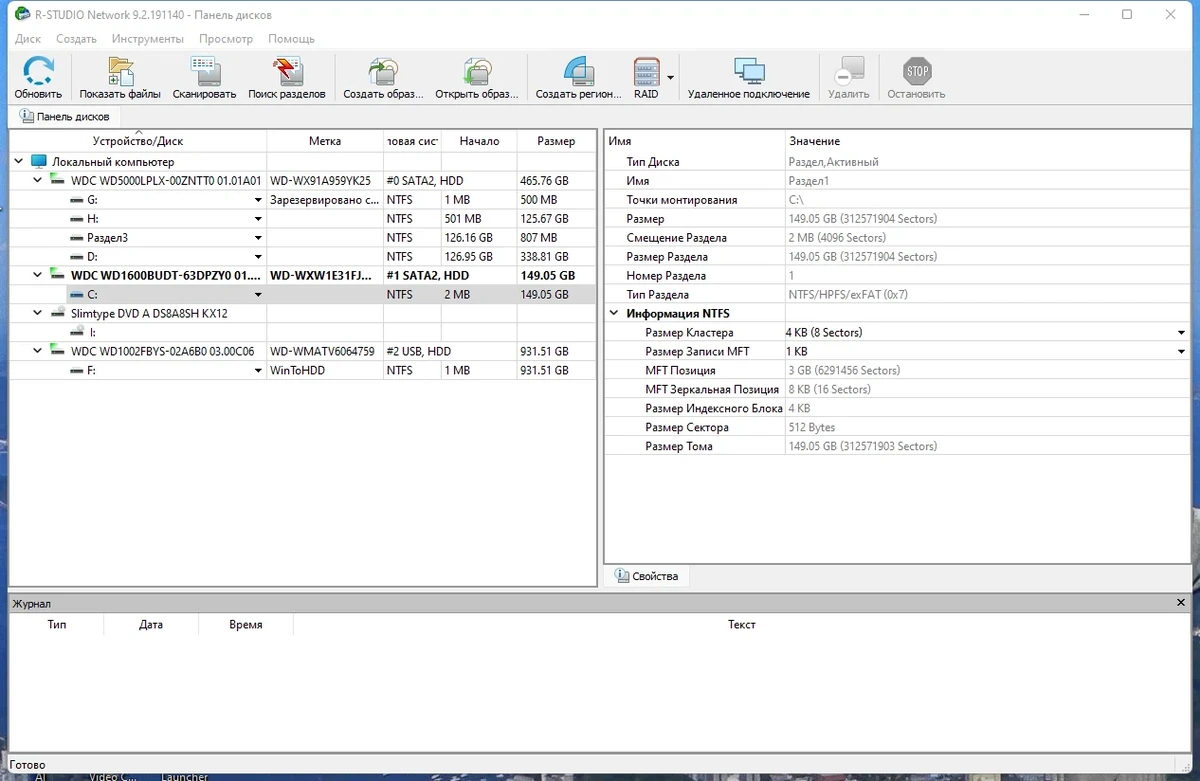Viewport: 1200px width, 781px height.
Task: Sort by Устройство/Диск column header
Action: tap(138, 141)
